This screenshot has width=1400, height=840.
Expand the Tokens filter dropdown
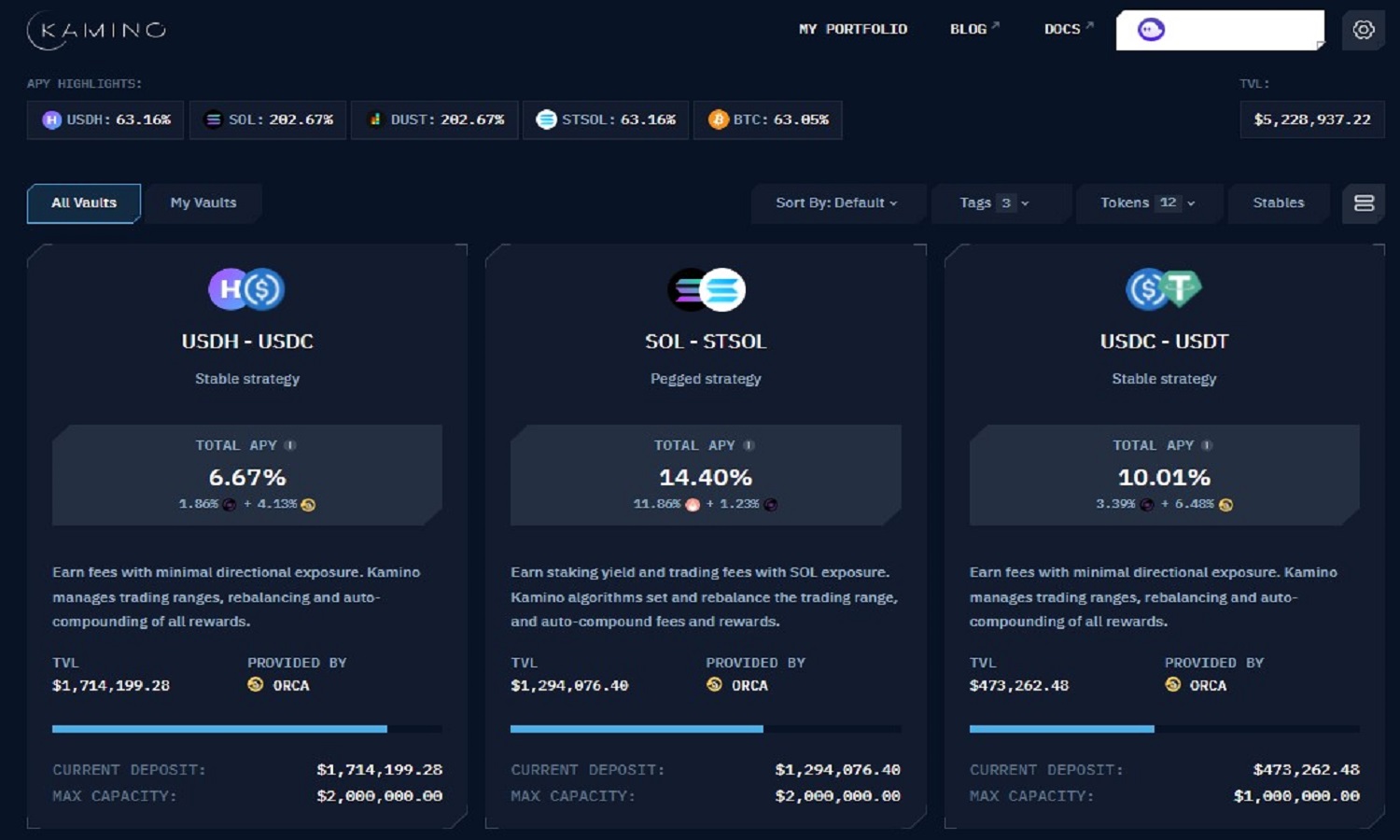tap(1148, 203)
